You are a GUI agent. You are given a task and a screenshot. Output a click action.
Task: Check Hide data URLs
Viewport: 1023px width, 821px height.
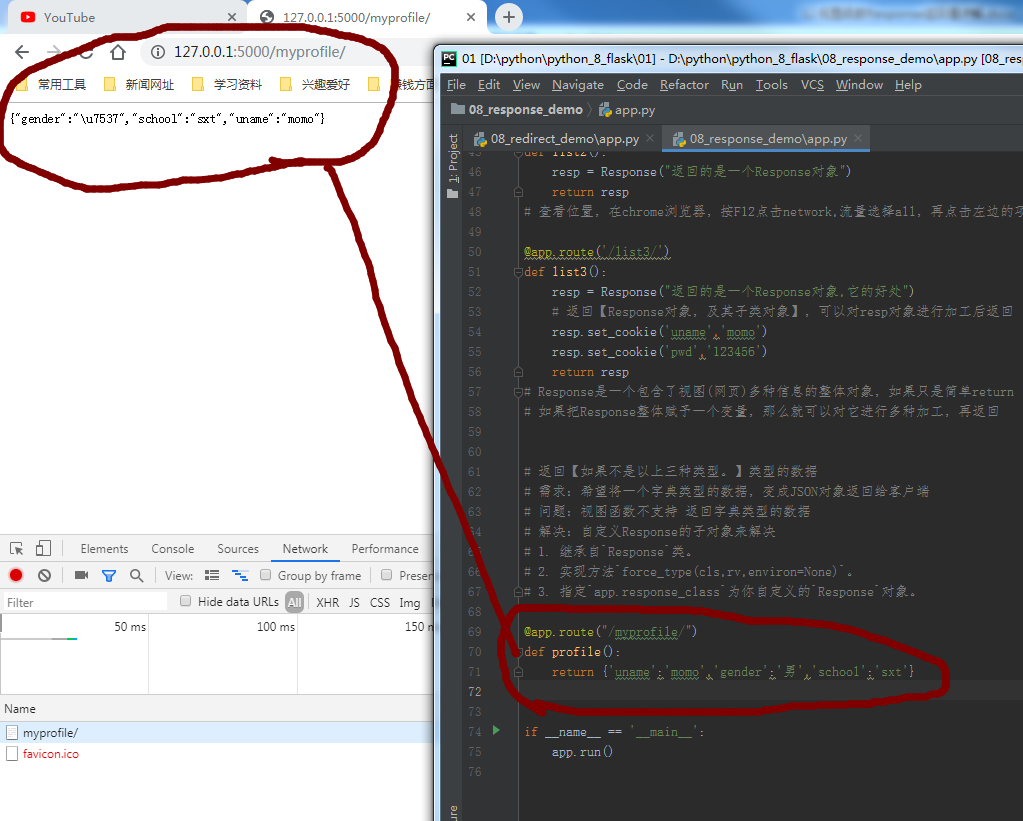tap(185, 601)
